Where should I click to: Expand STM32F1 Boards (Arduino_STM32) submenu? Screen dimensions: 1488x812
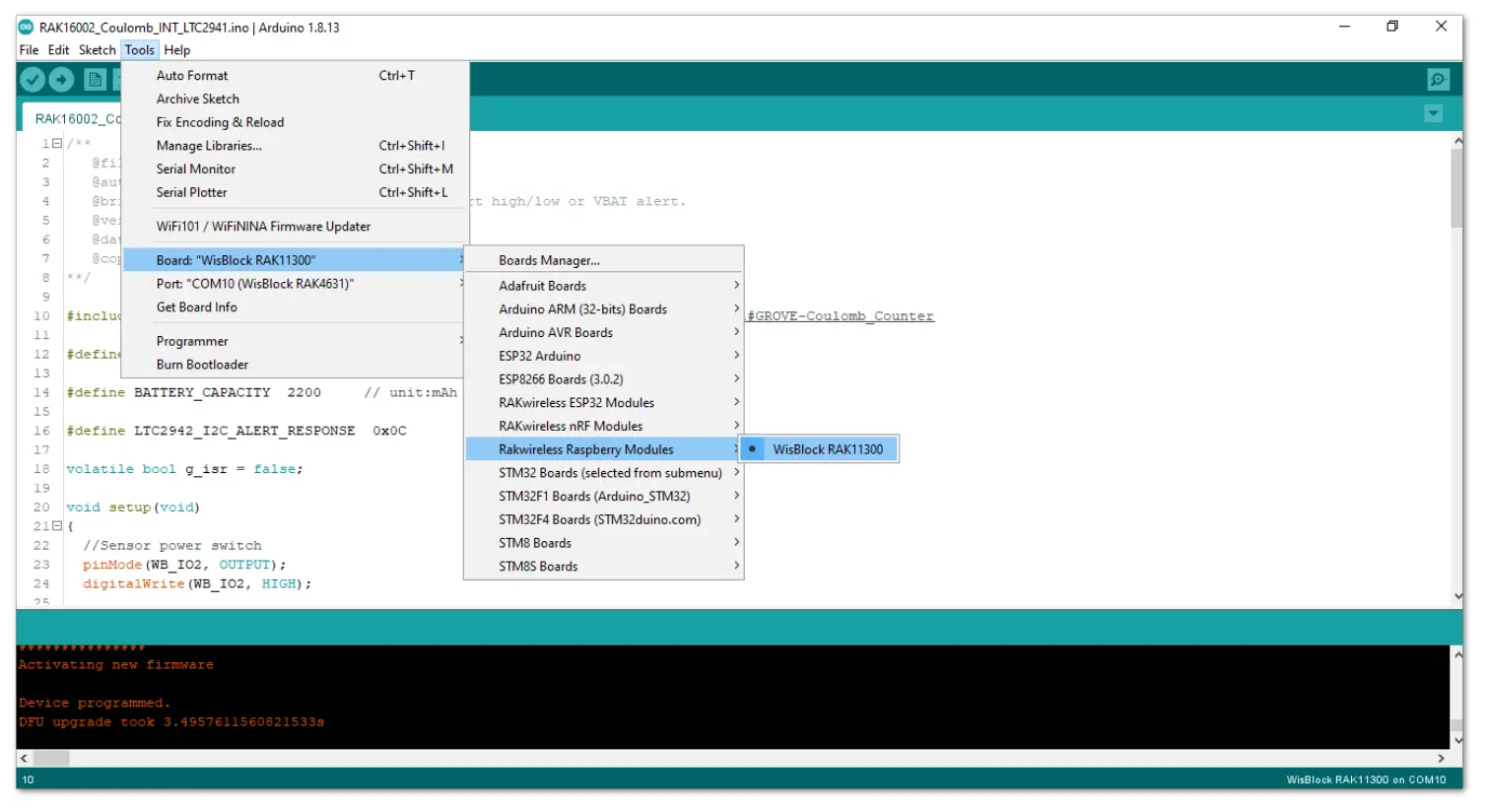[x=603, y=497]
